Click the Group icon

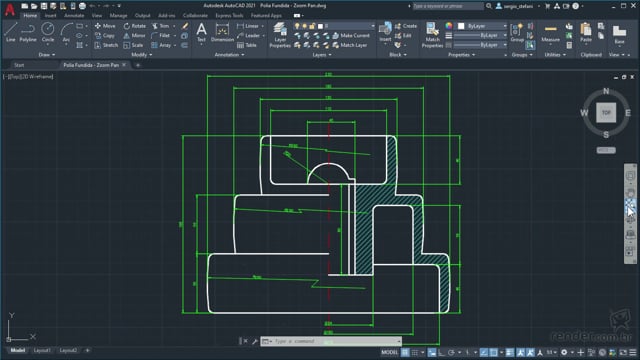(x=517, y=33)
